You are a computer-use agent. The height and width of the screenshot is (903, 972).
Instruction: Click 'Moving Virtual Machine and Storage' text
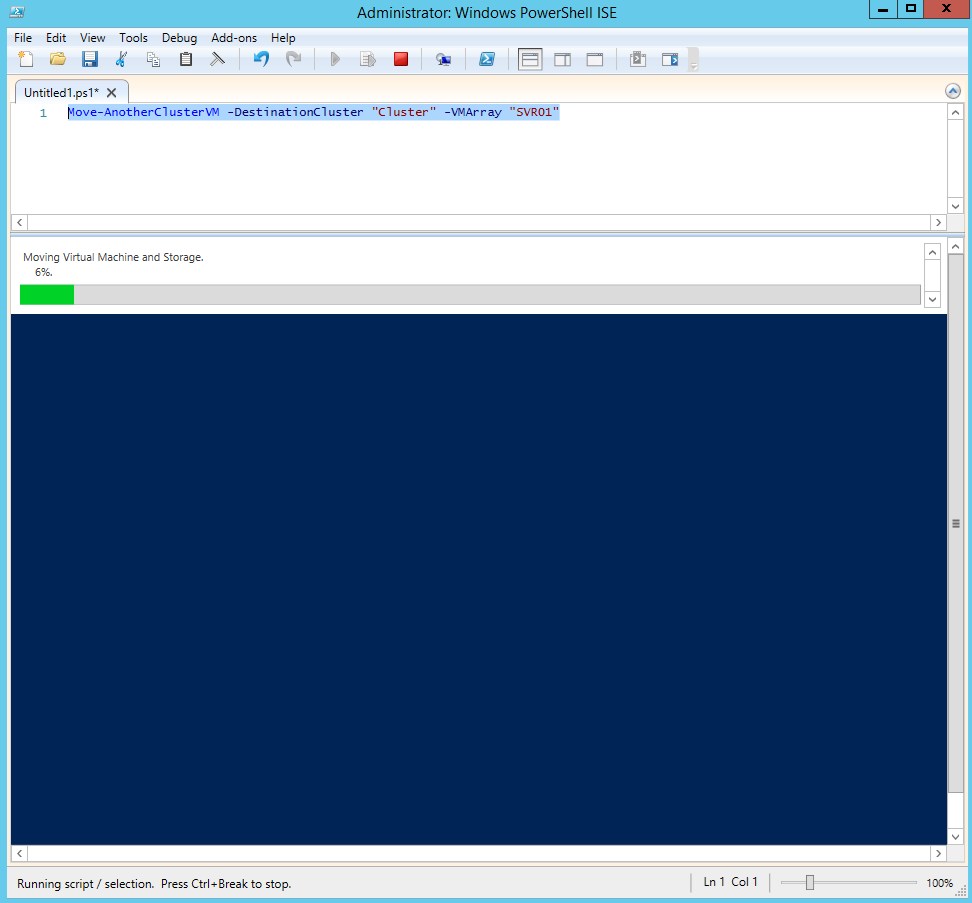coord(113,257)
